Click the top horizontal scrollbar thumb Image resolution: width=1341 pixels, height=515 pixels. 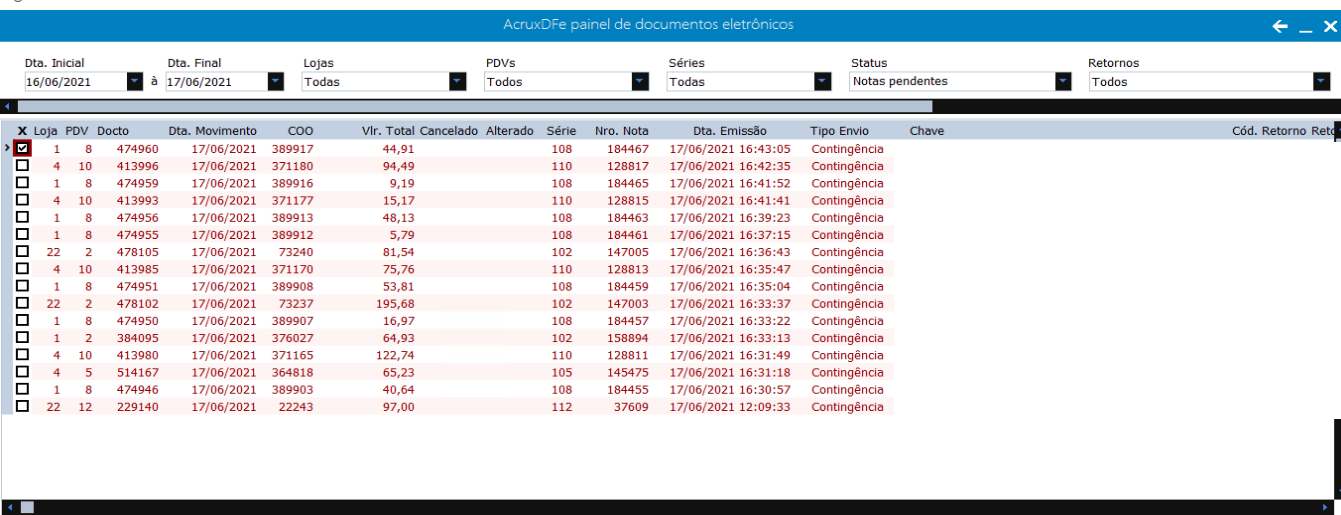(475, 106)
